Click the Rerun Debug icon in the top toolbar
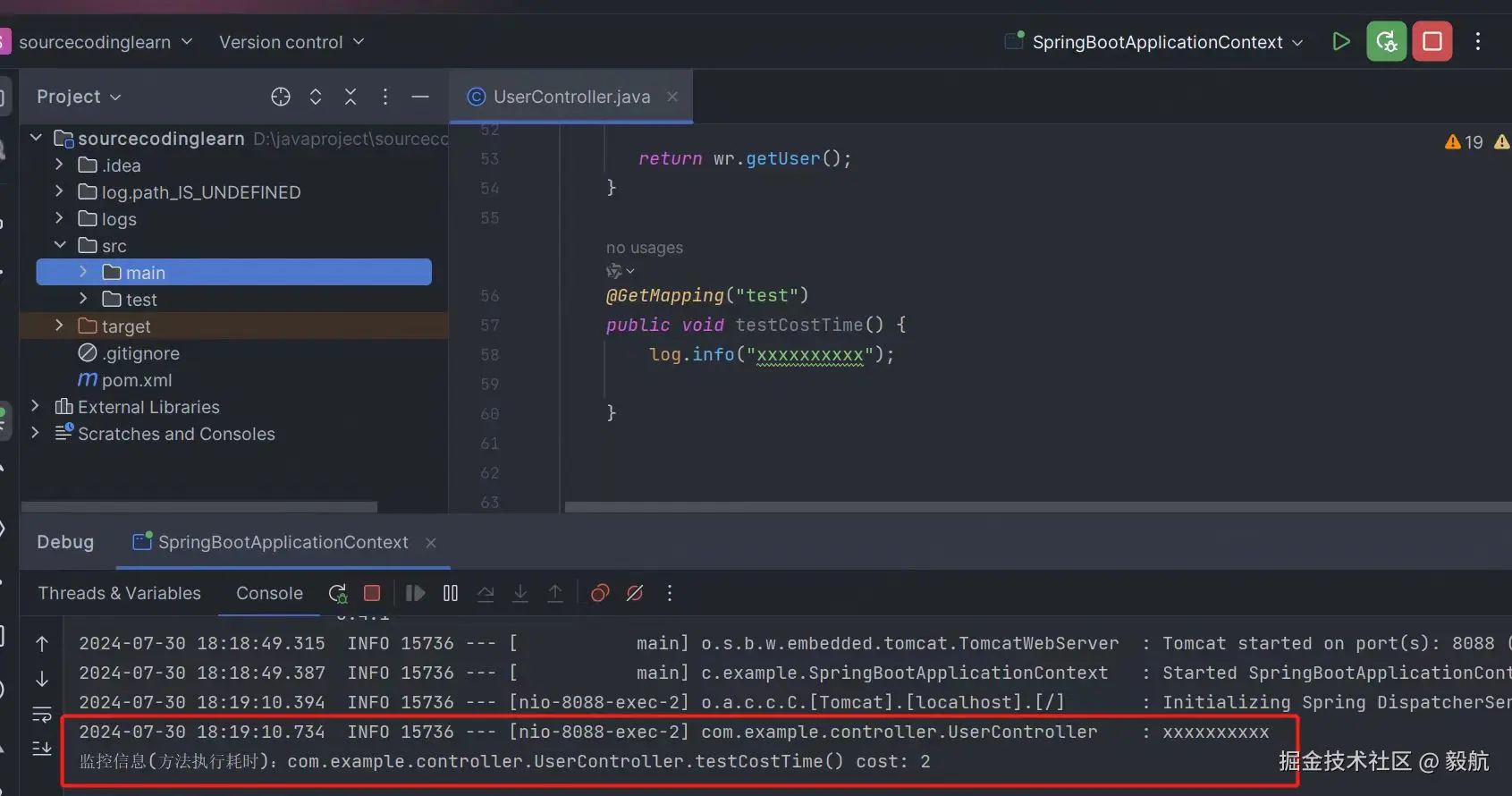The image size is (1512, 796). coord(1387,41)
